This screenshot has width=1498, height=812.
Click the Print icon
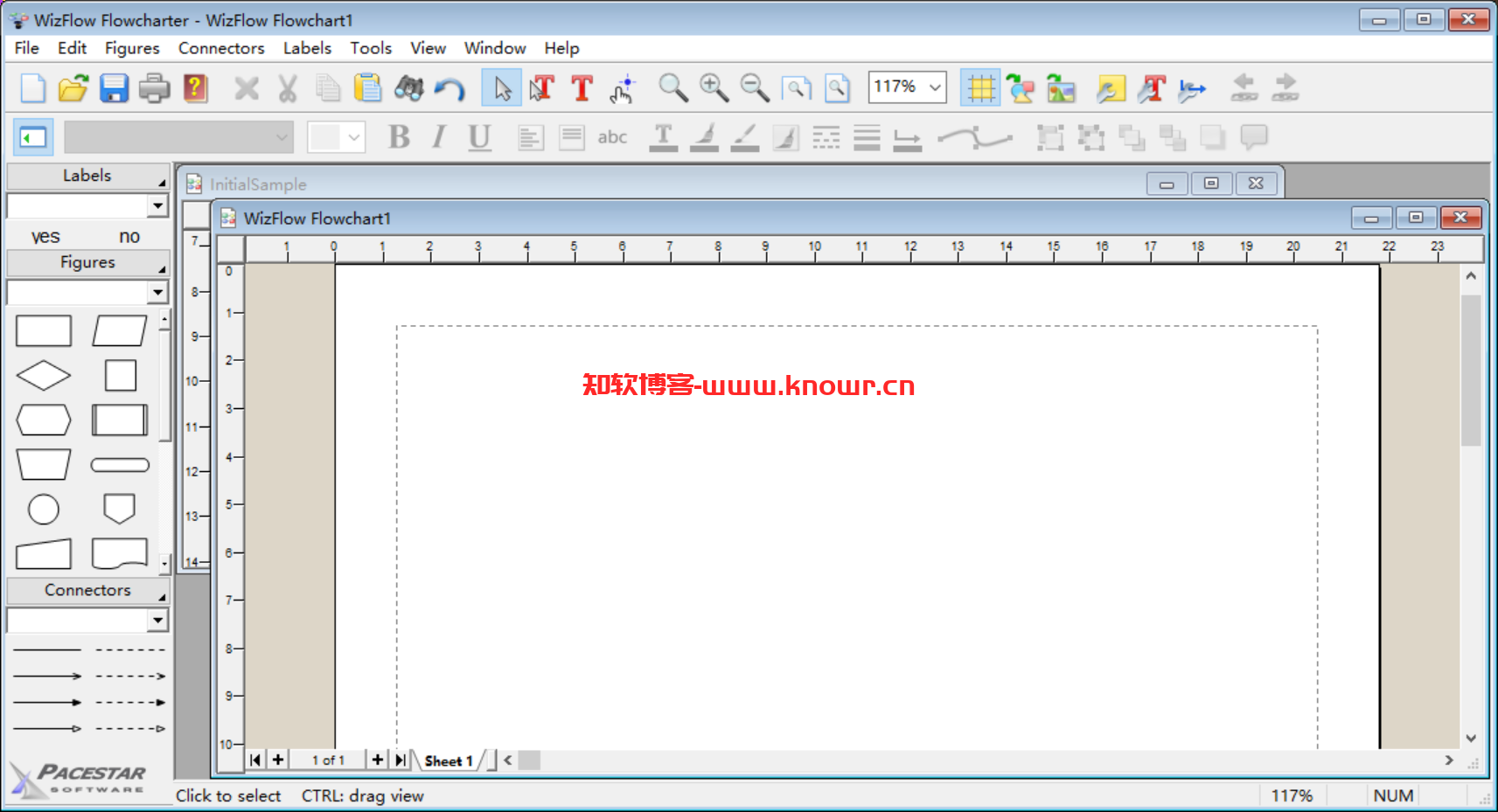[155, 88]
